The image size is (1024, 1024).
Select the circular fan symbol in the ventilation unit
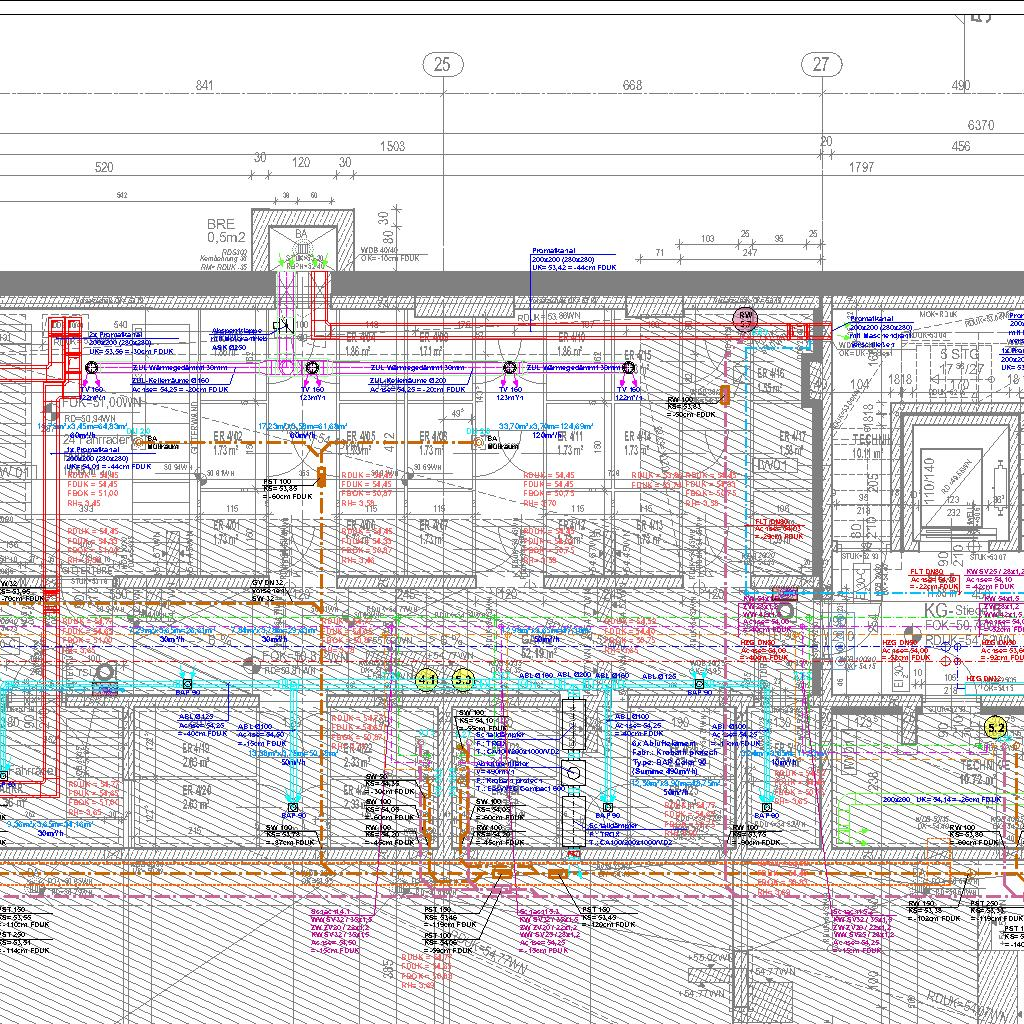click(573, 773)
